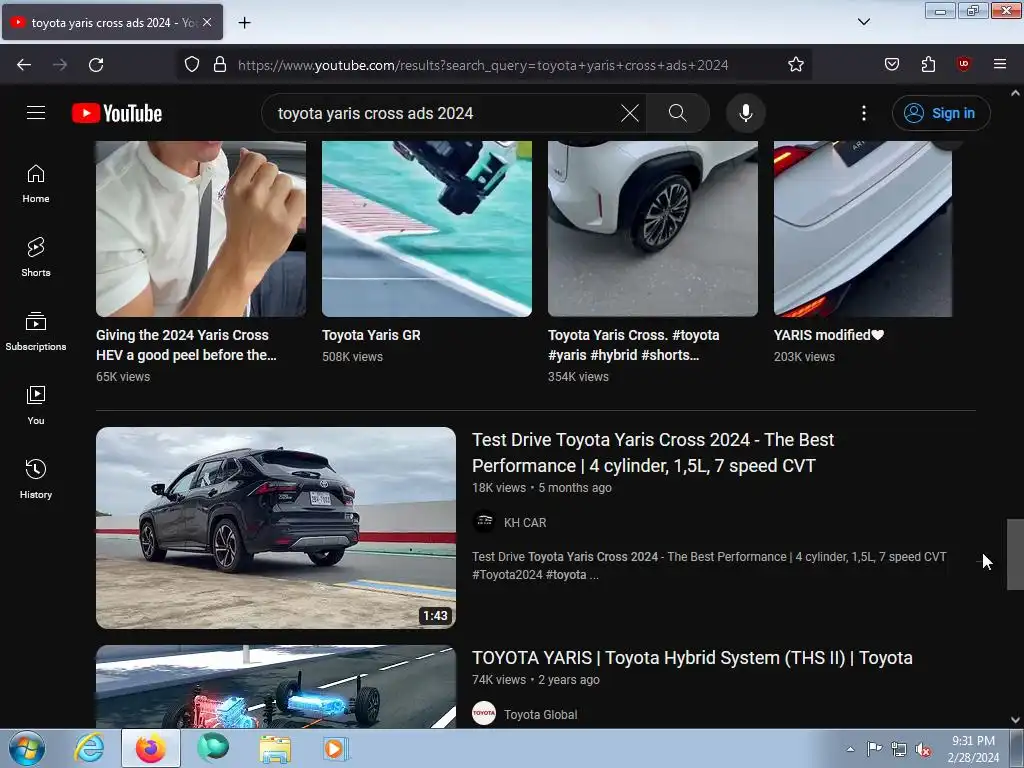The height and width of the screenshot is (768, 1024).
Task: Go back with browser back arrow
Action: (24, 65)
